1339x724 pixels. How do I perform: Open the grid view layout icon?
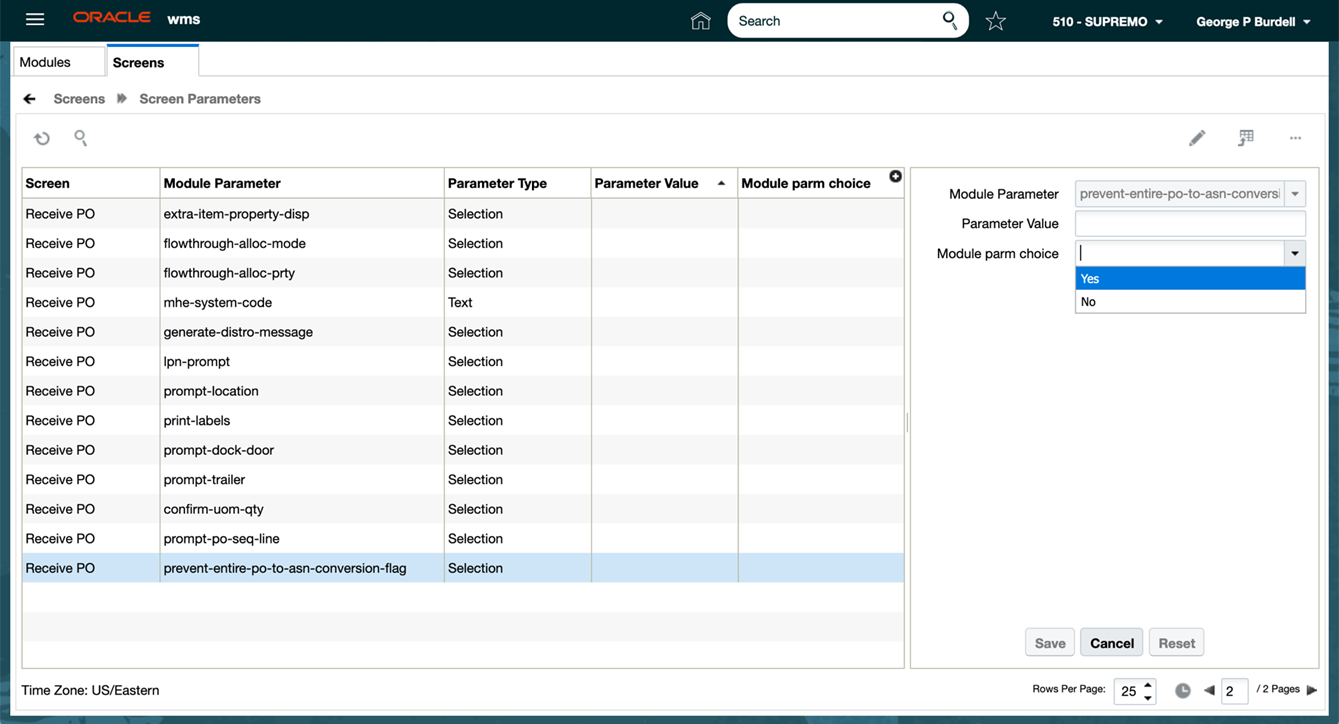click(1246, 138)
